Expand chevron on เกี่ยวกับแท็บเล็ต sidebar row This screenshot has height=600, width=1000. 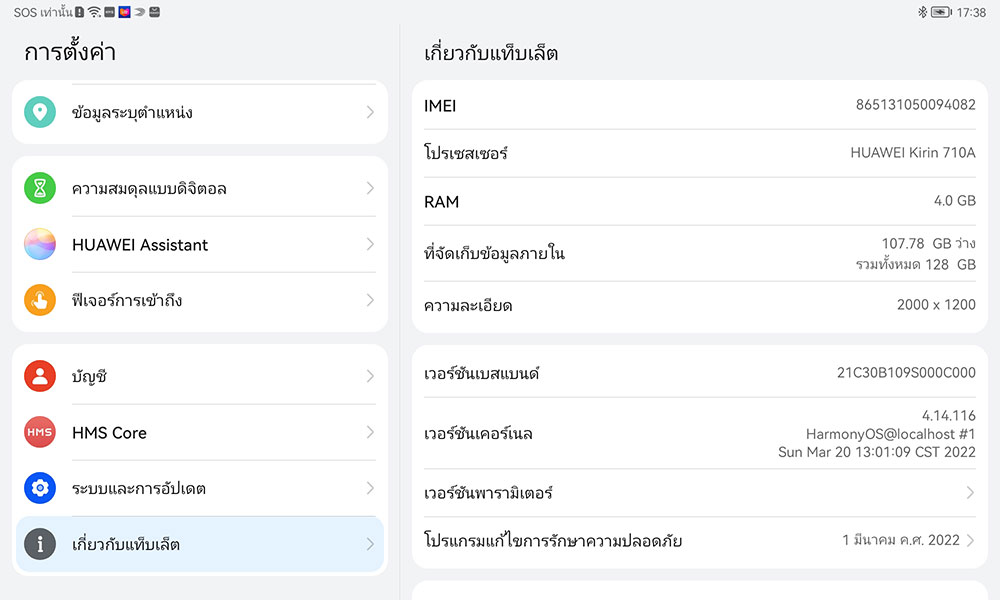click(x=370, y=545)
